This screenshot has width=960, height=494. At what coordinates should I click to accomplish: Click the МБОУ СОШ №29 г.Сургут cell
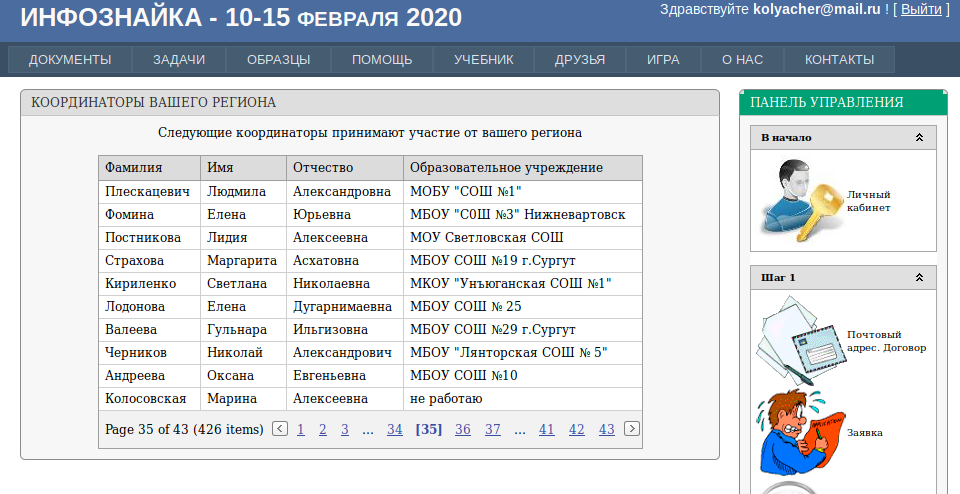point(523,330)
